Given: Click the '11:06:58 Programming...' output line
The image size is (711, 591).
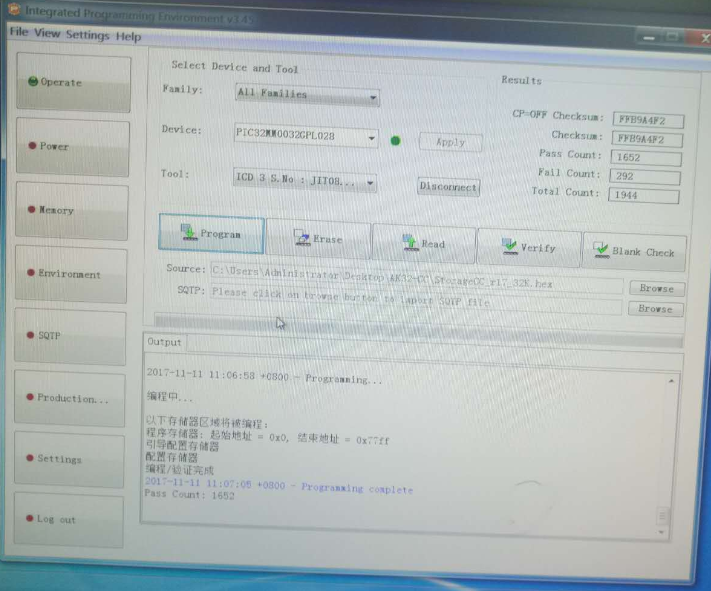Looking at the screenshot, I should click(x=264, y=376).
